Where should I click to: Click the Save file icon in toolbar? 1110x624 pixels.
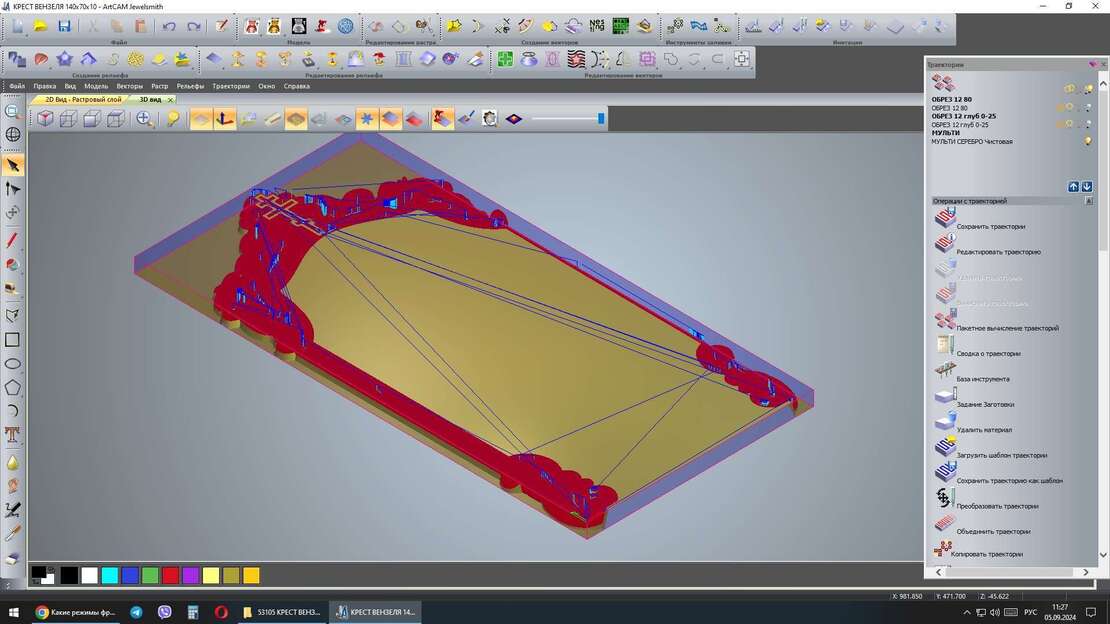[64, 26]
